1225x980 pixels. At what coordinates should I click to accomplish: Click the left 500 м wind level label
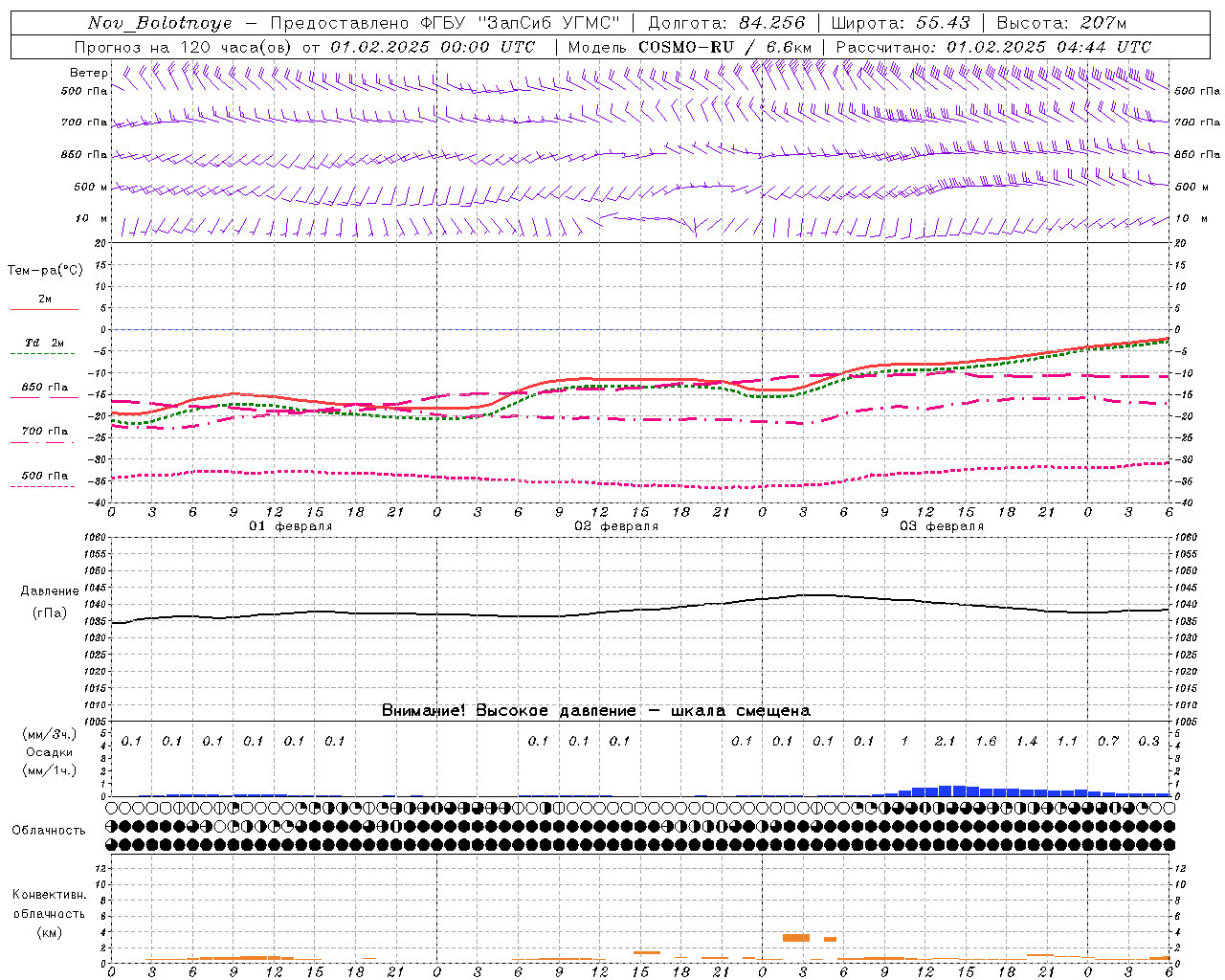91,187
